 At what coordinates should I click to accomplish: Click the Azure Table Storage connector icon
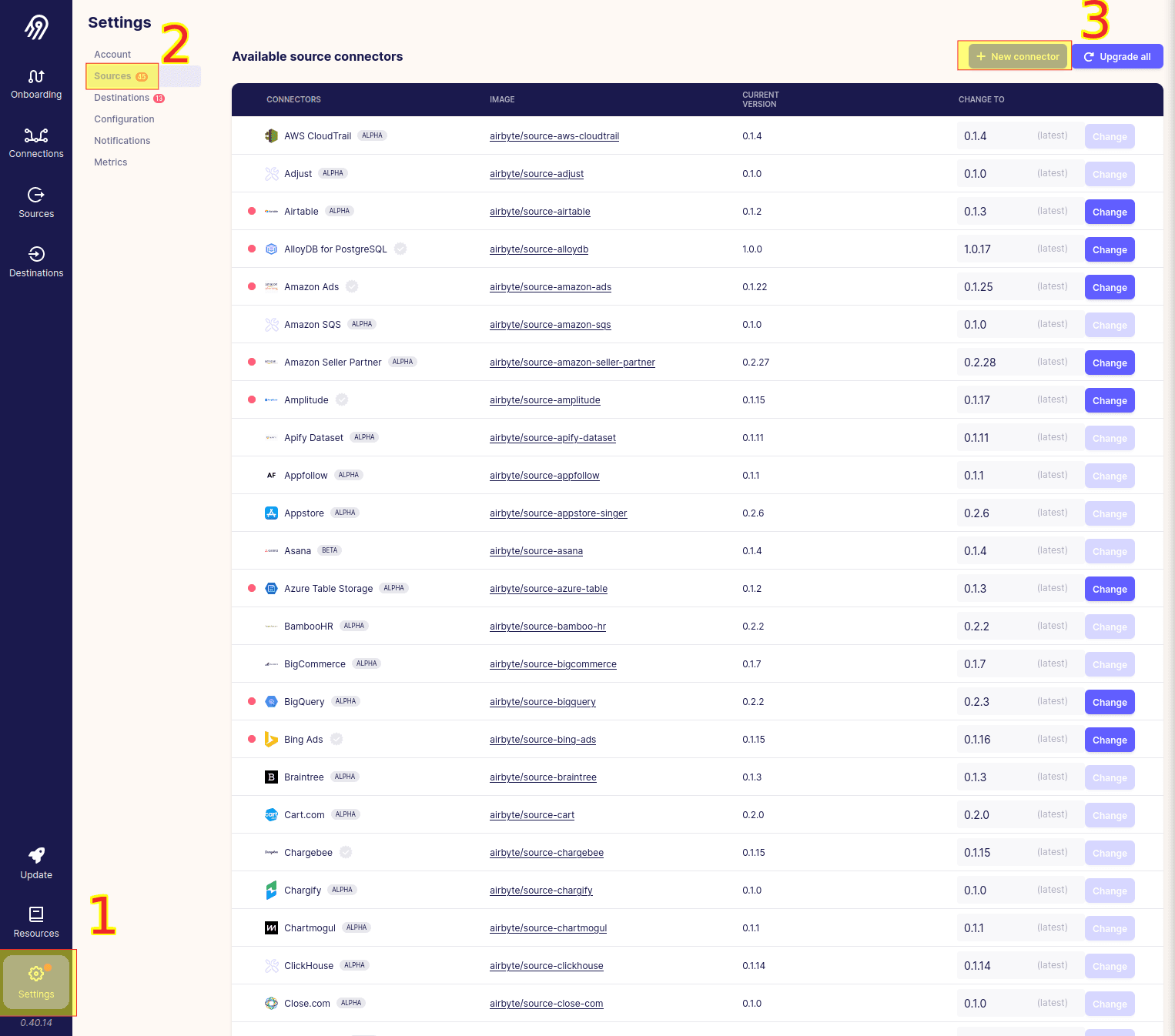pos(271,588)
